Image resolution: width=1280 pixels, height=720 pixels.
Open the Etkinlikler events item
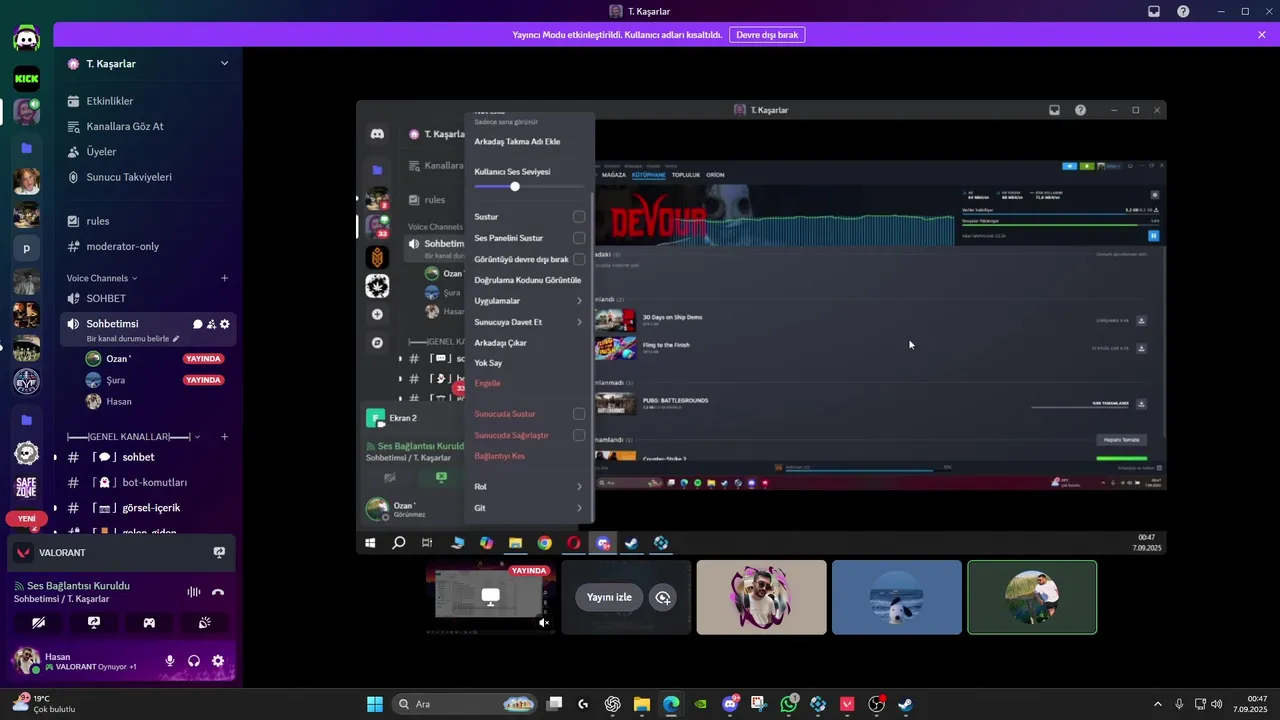110,101
